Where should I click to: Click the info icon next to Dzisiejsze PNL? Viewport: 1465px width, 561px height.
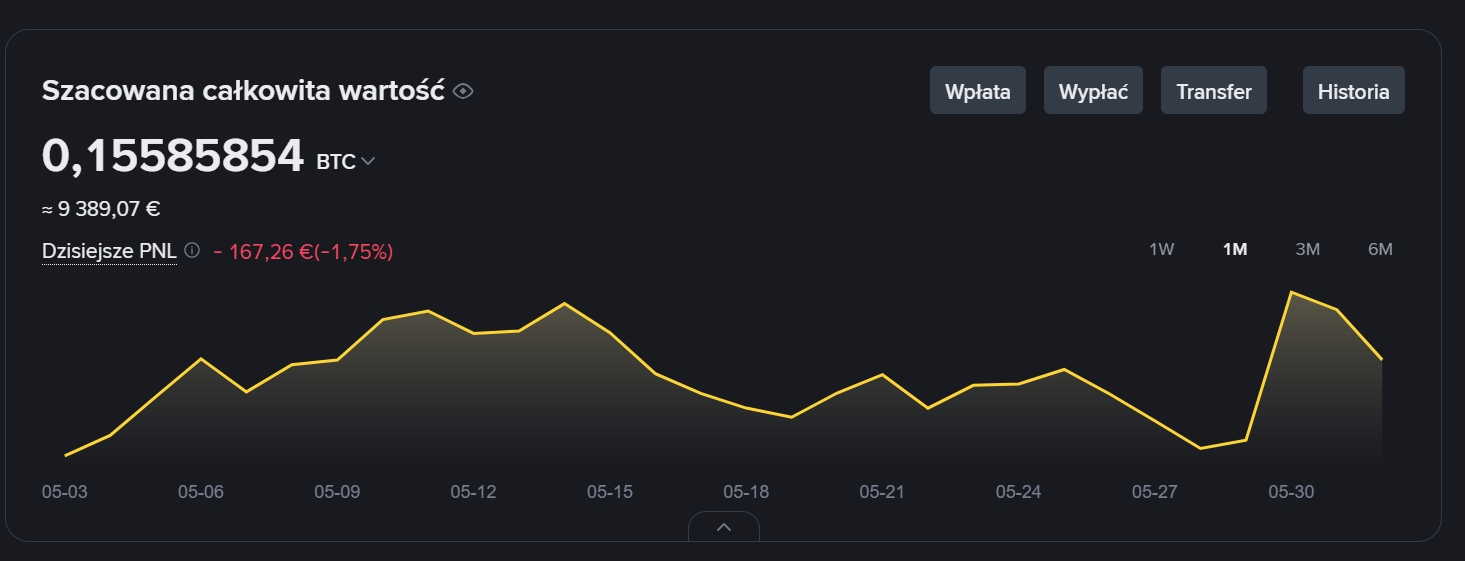point(192,250)
